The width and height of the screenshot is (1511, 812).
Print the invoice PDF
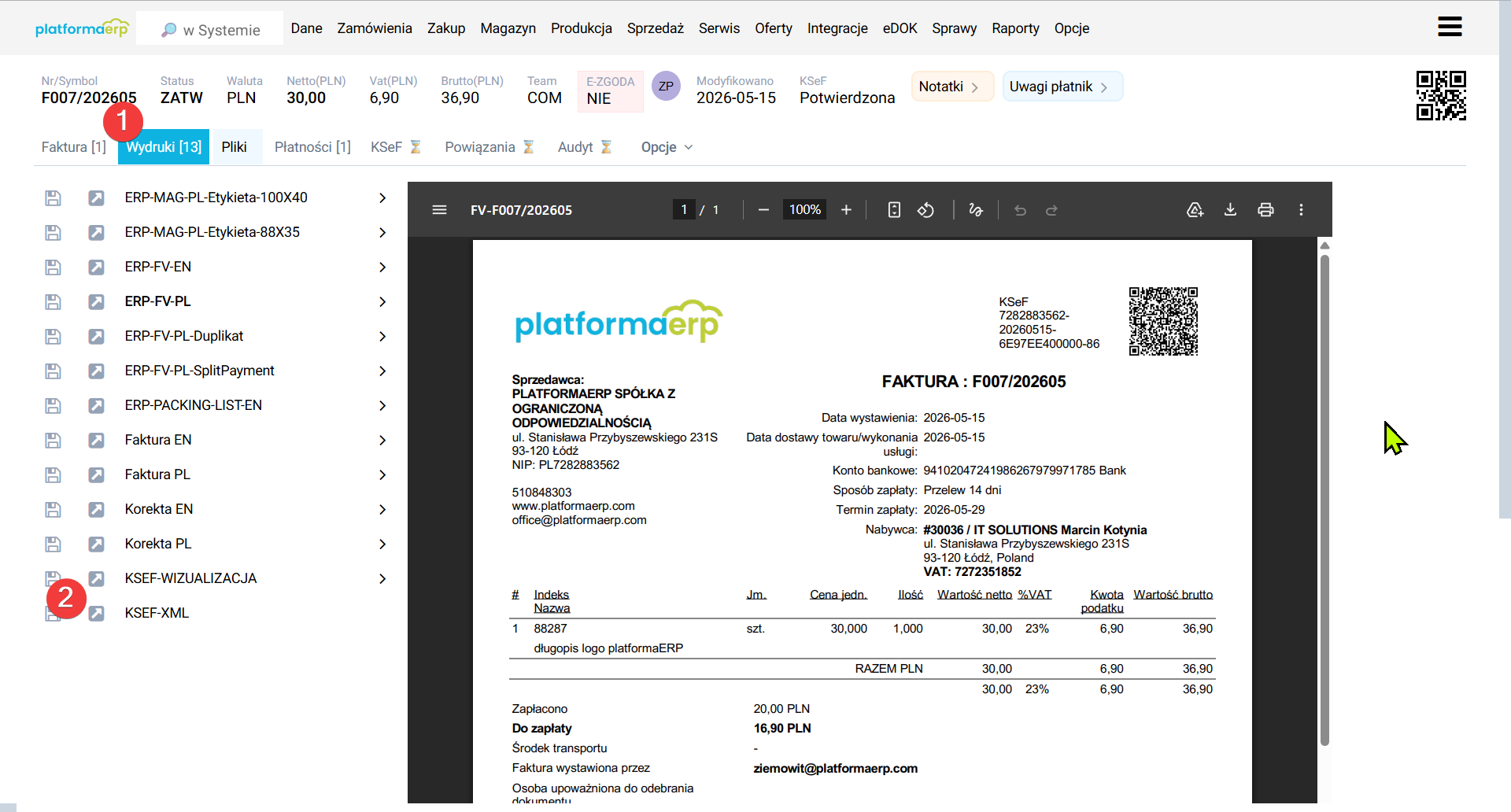coord(1265,210)
